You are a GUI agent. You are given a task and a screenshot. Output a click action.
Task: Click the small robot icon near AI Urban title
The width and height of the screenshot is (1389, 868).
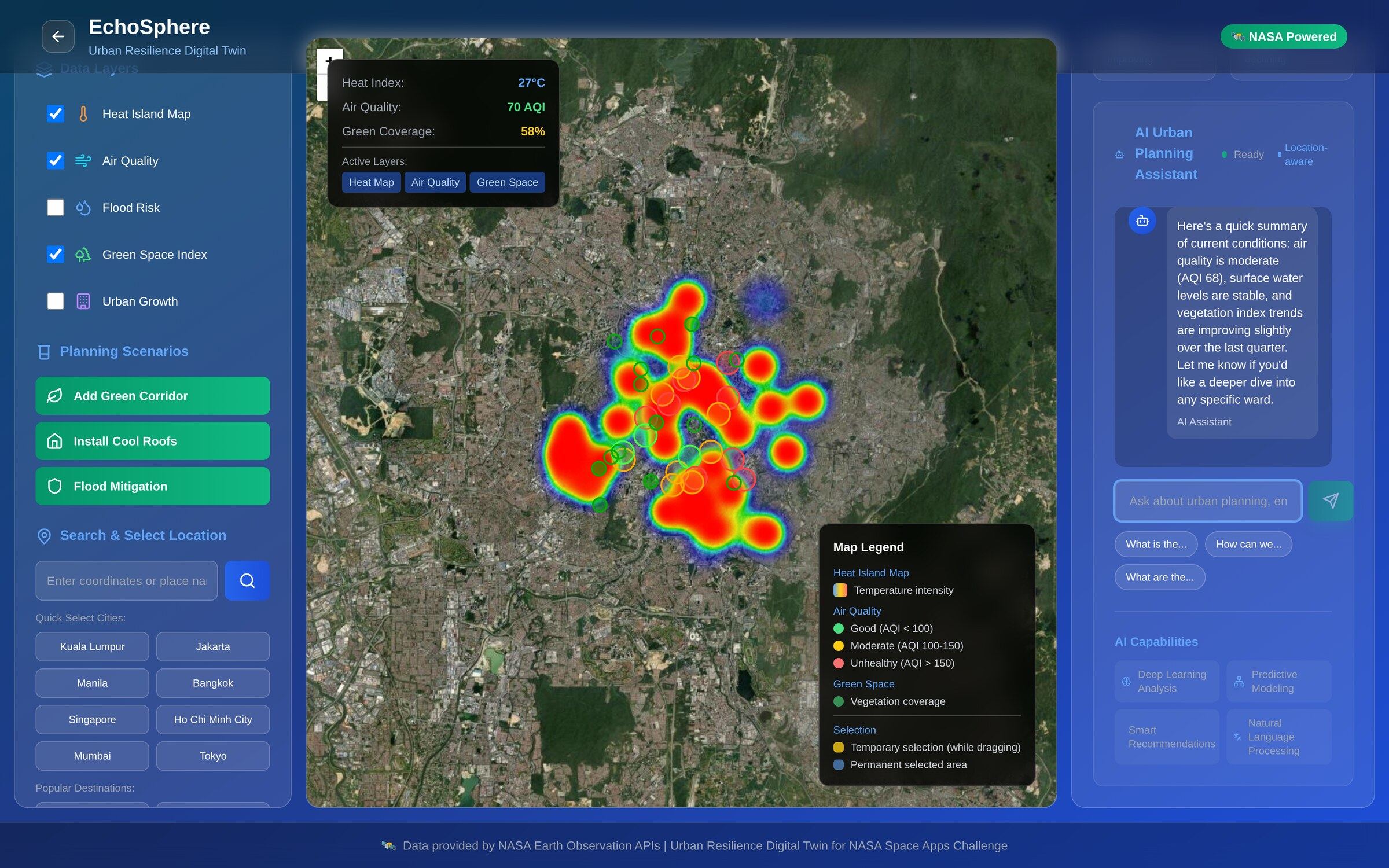click(1119, 155)
